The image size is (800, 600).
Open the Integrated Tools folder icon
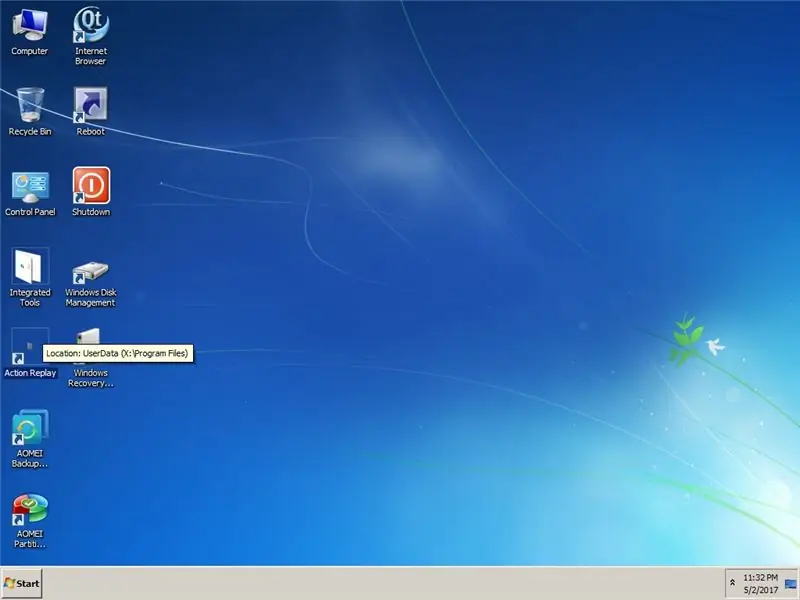point(30,266)
